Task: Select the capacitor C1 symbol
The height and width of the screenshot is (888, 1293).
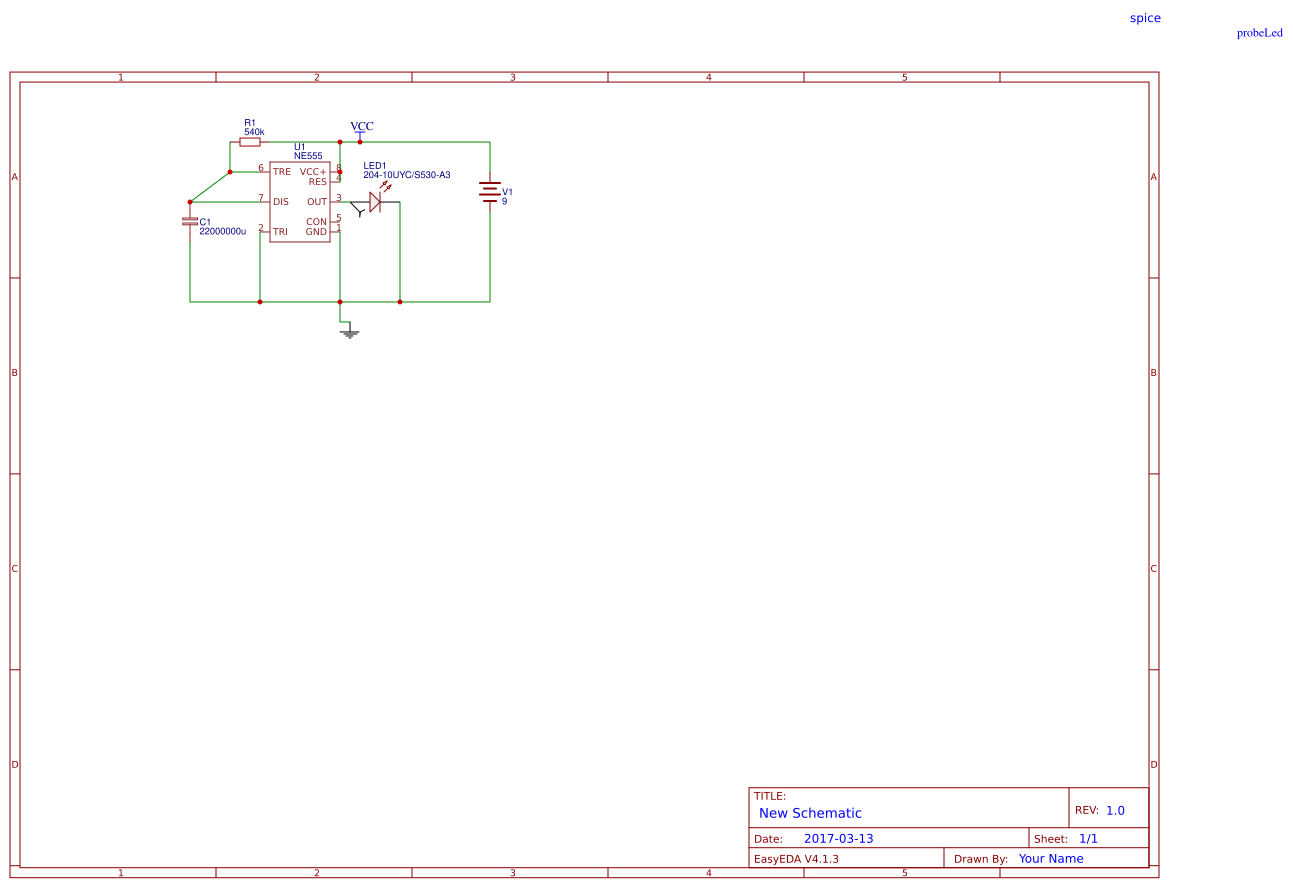Action: 190,220
